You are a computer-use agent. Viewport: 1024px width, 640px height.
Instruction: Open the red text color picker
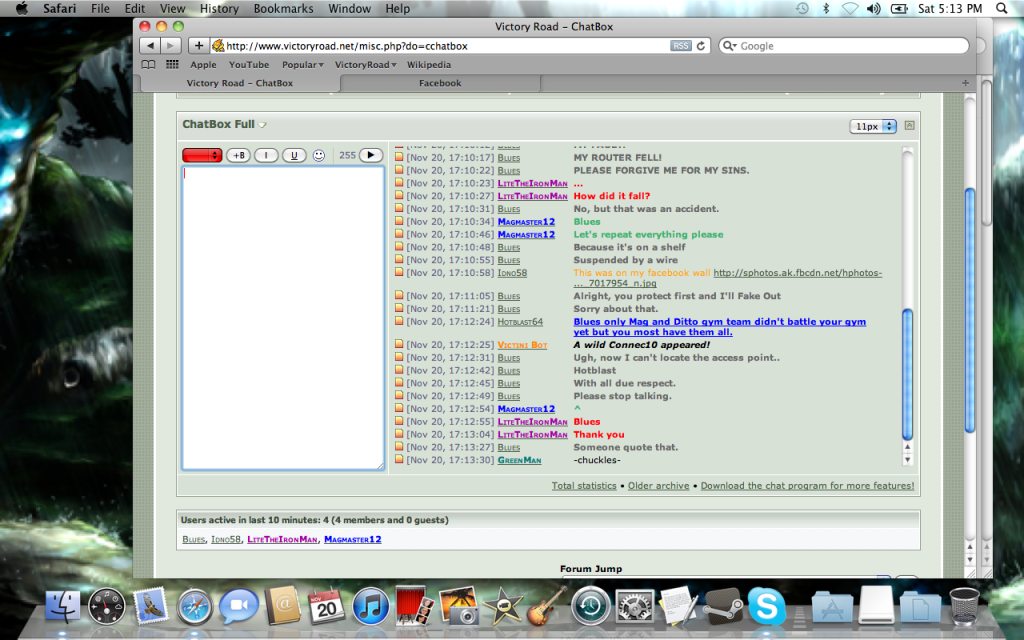202,155
